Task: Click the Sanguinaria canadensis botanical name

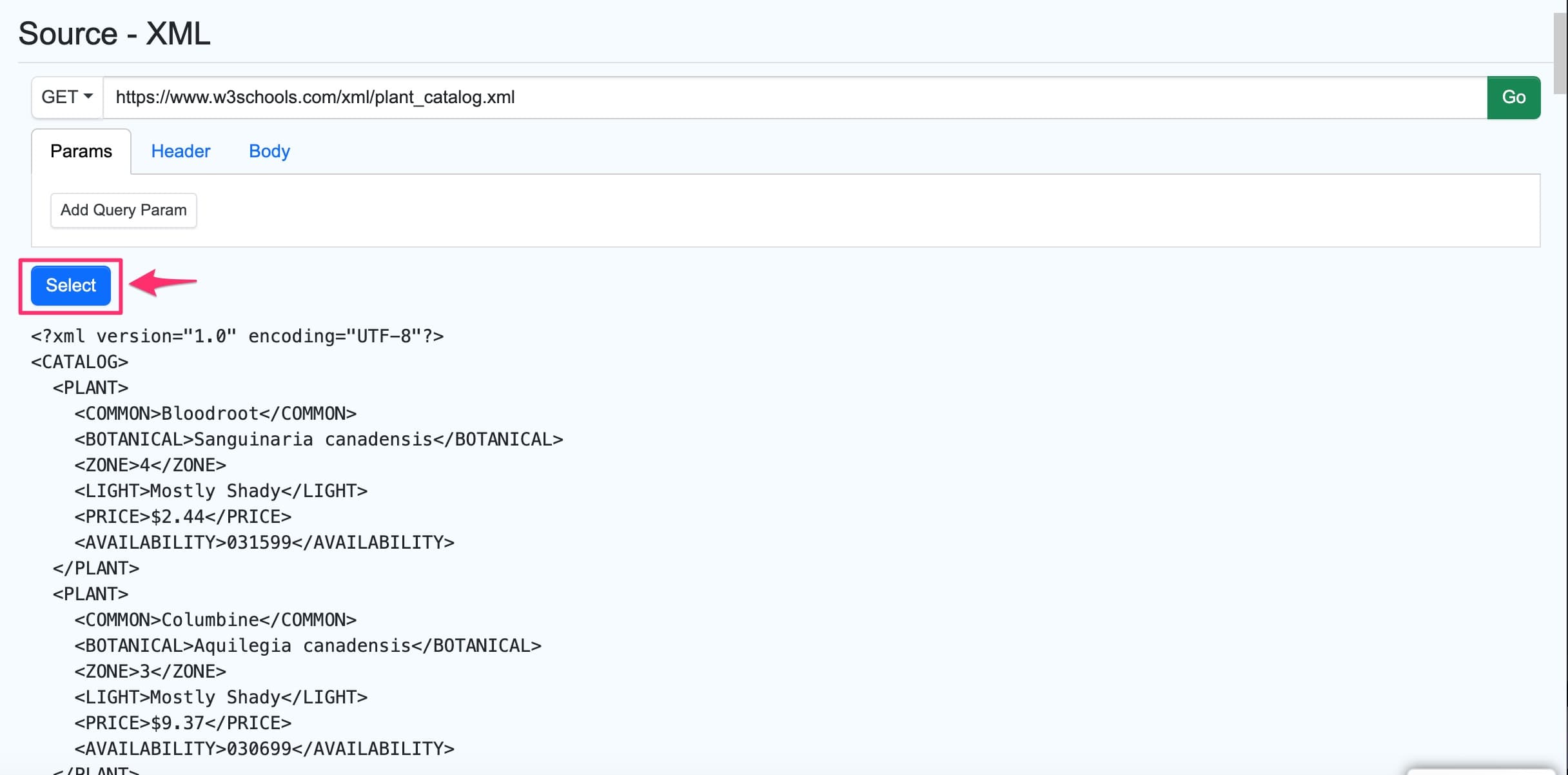Action: pos(314,439)
